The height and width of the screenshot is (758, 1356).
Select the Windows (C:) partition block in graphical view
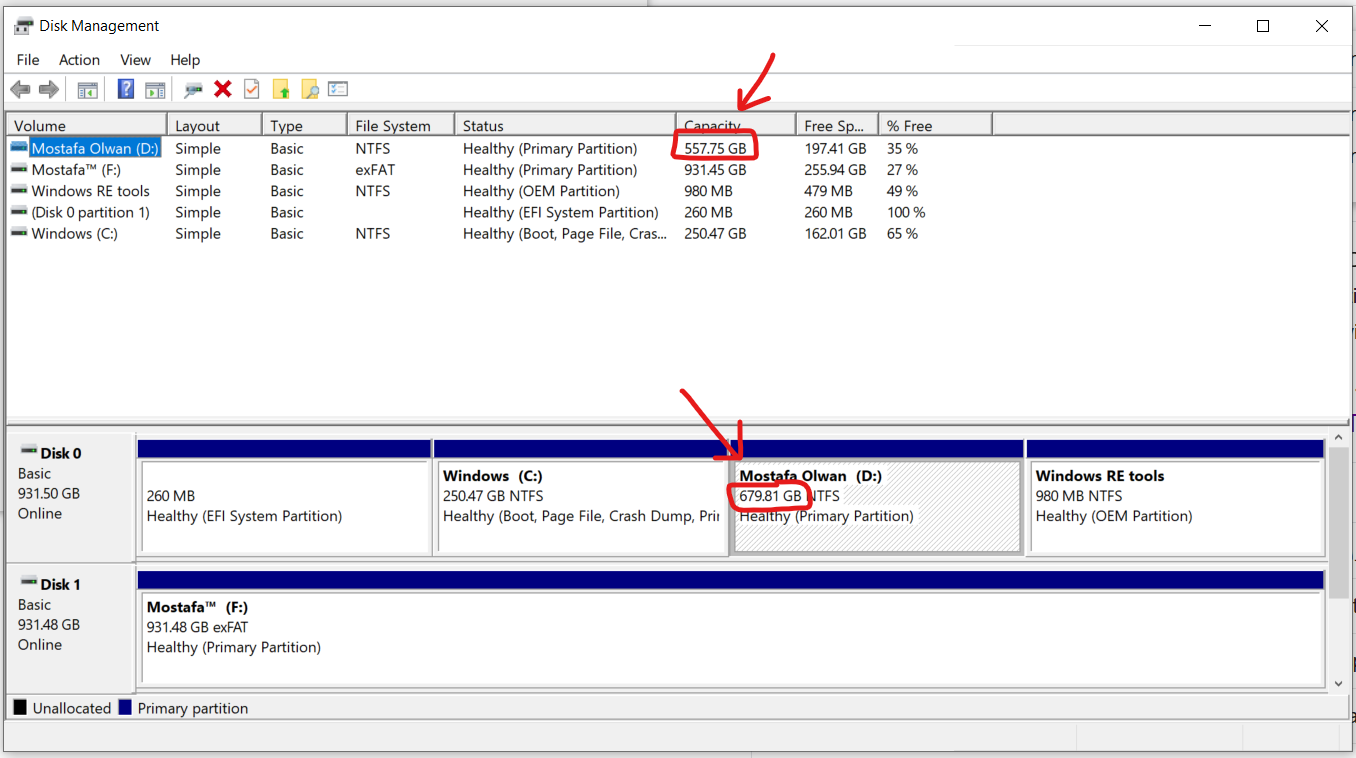click(x=581, y=506)
